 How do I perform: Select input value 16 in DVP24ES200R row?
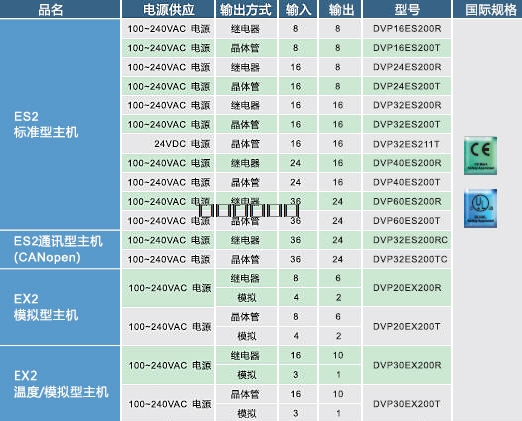296,67
